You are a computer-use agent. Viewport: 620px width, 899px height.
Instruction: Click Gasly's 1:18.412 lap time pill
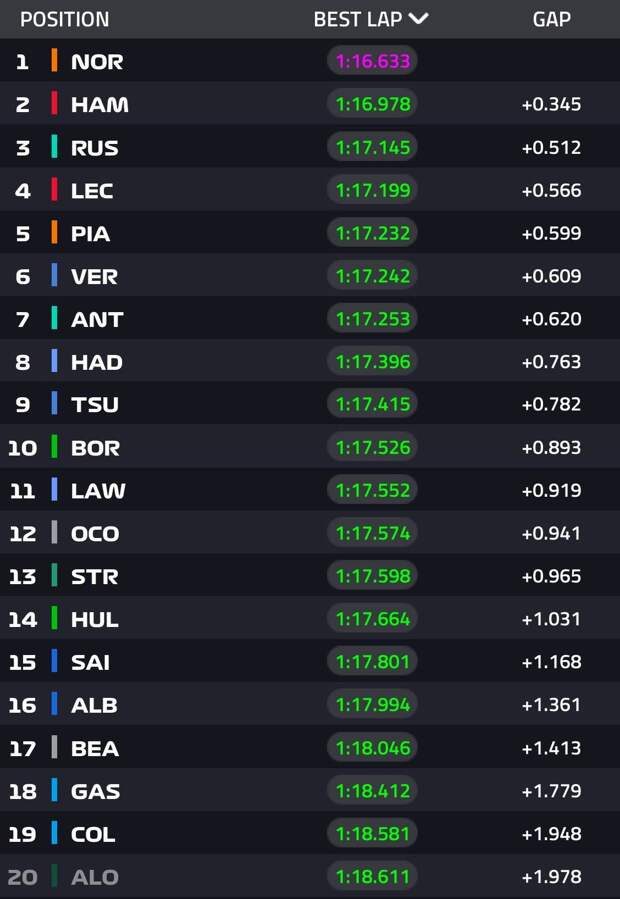click(x=372, y=791)
